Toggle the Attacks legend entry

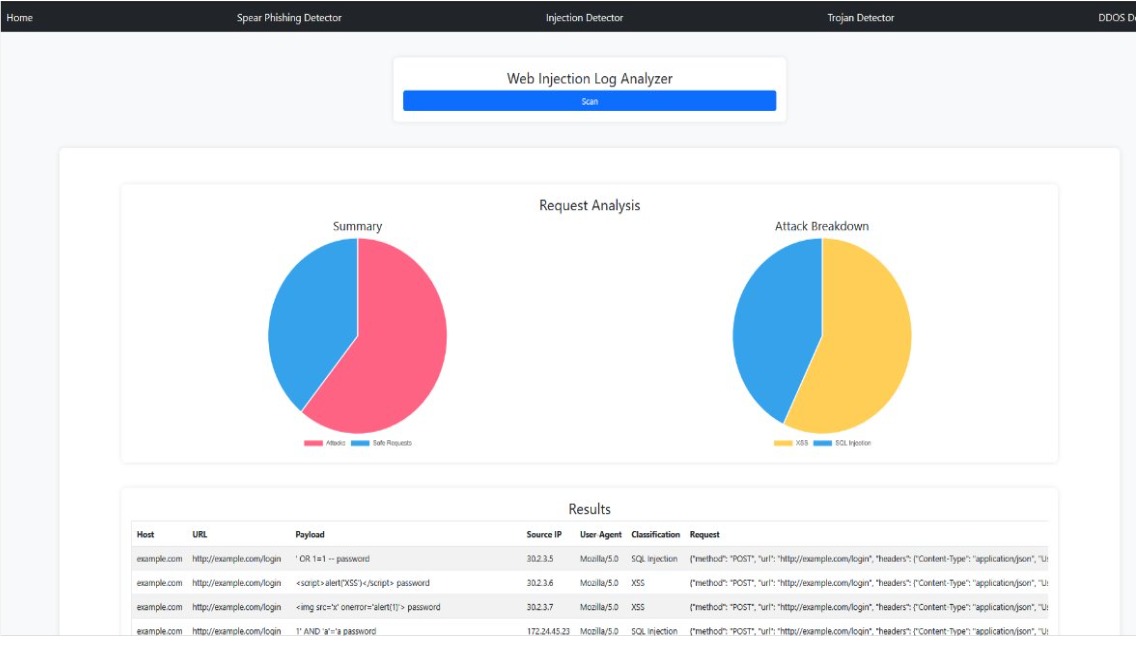pyautogui.click(x=325, y=443)
